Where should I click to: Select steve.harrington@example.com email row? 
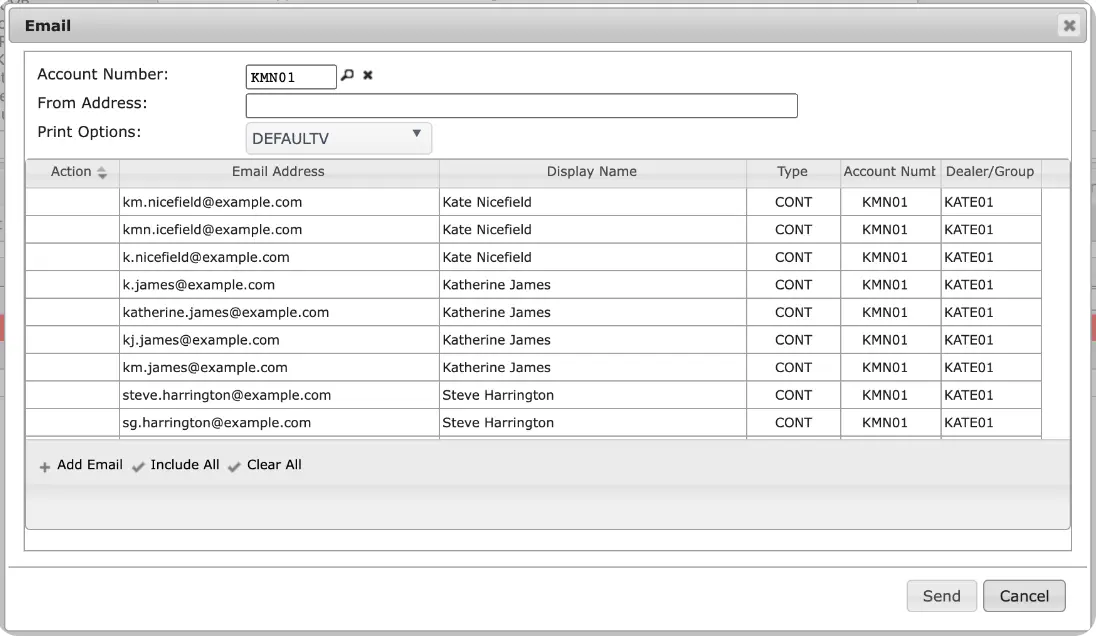533,396
